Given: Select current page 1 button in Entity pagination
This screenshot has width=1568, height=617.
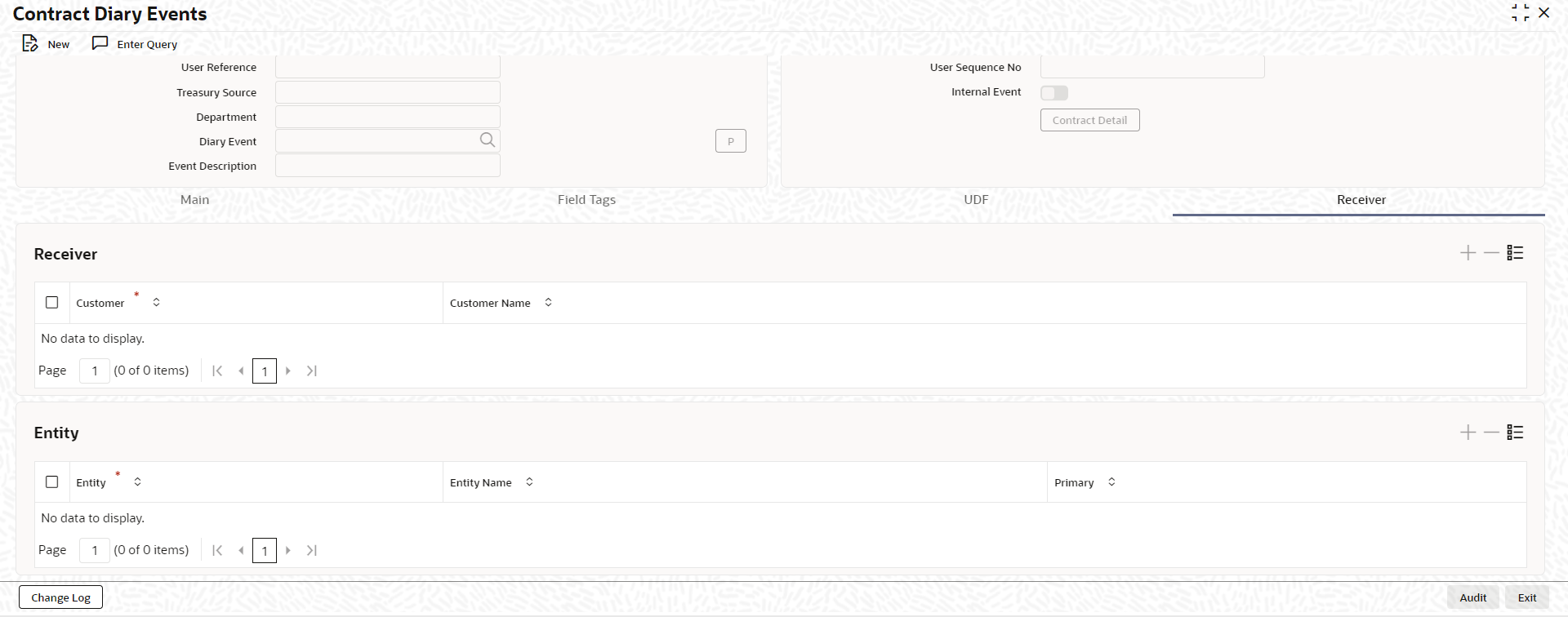Looking at the screenshot, I should [265, 550].
